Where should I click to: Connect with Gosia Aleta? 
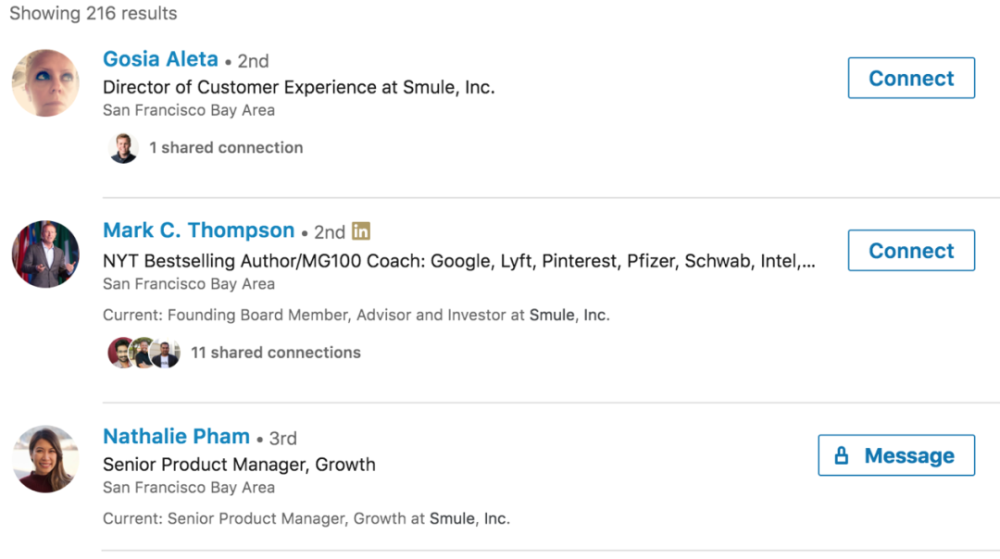[911, 78]
